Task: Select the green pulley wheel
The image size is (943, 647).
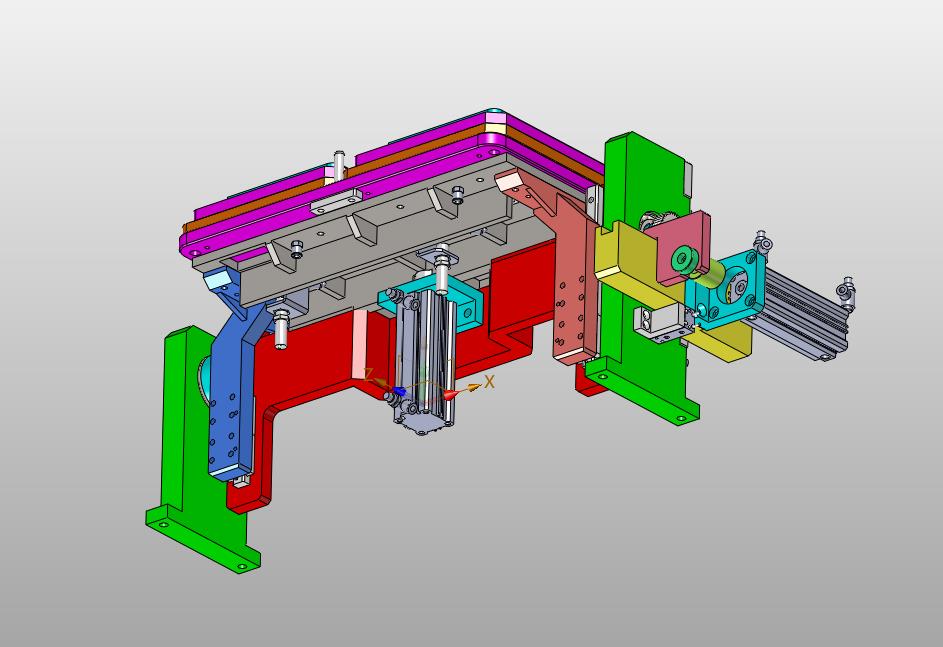Action: pos(683,259)
